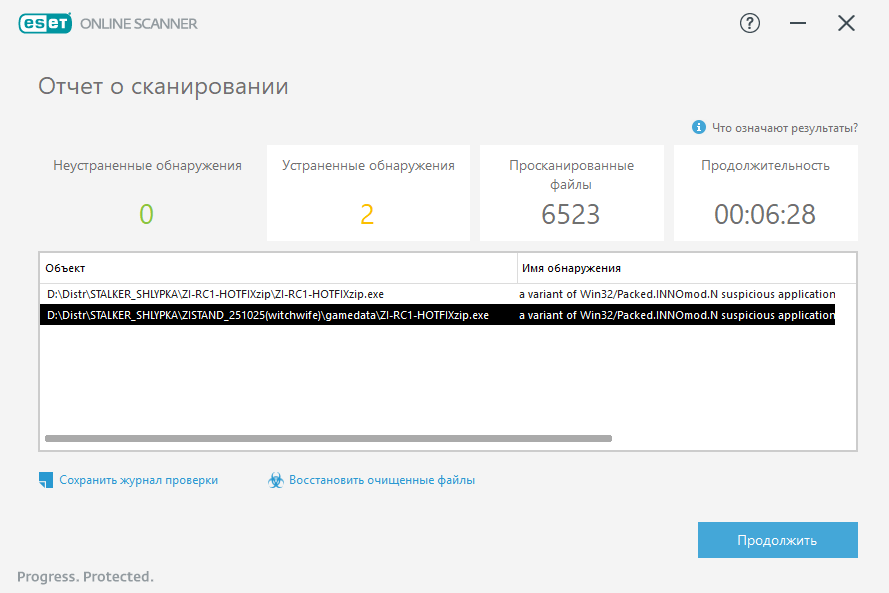Select 'Устраненные обнаружения' tab
The image size is (889, 593).
click(x=368, y=193)
